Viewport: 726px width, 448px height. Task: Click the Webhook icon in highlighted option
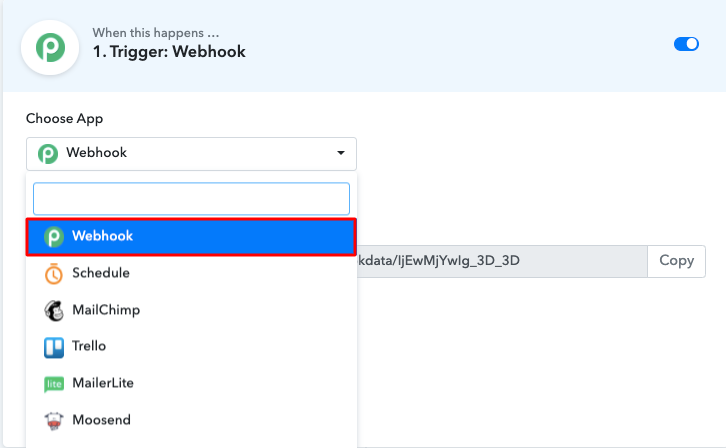click(x=54, y=237)
